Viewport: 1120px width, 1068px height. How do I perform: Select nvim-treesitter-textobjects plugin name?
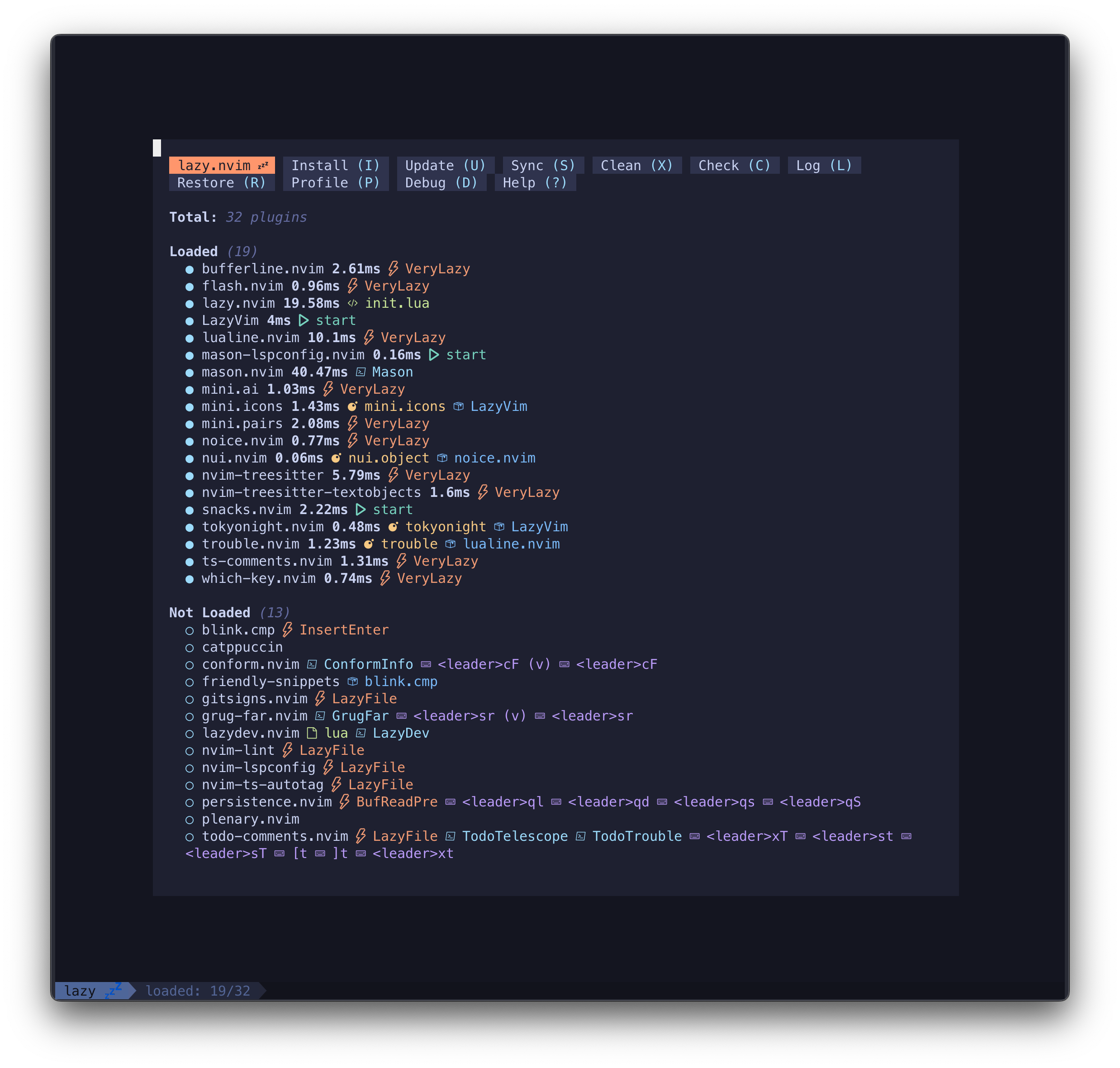311,492
